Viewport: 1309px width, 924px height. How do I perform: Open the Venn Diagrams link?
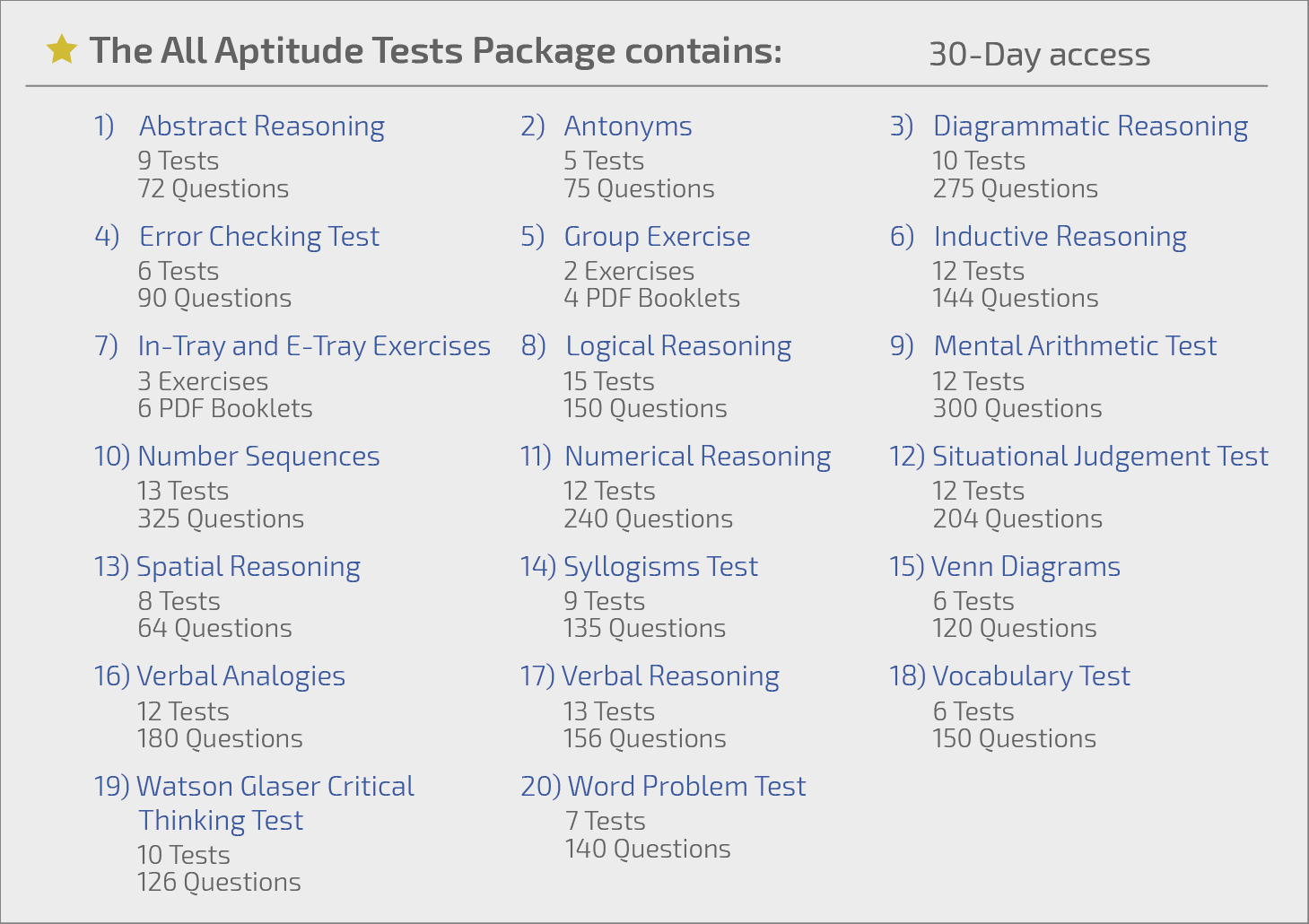(1025, 567)
